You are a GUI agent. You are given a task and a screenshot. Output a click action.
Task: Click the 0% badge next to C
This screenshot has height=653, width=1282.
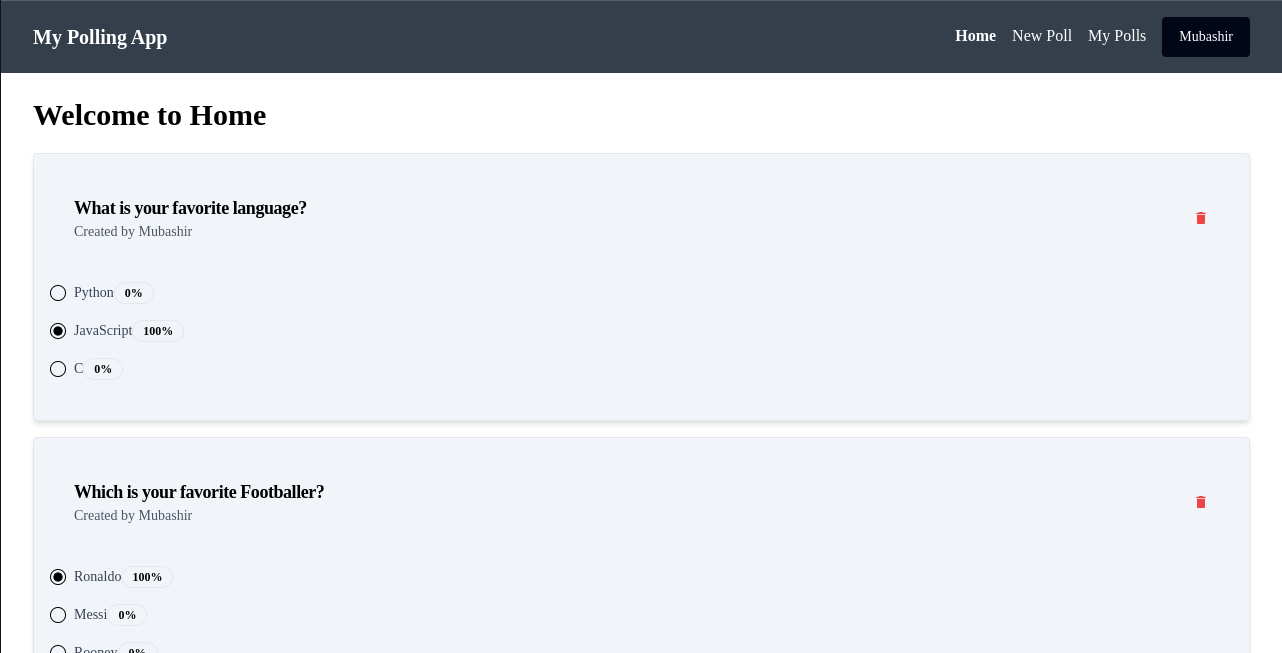click(103, 369)
